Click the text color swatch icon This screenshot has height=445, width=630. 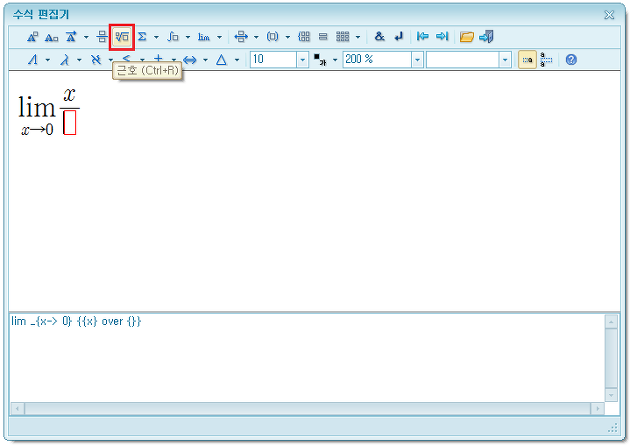click(320, 60)
